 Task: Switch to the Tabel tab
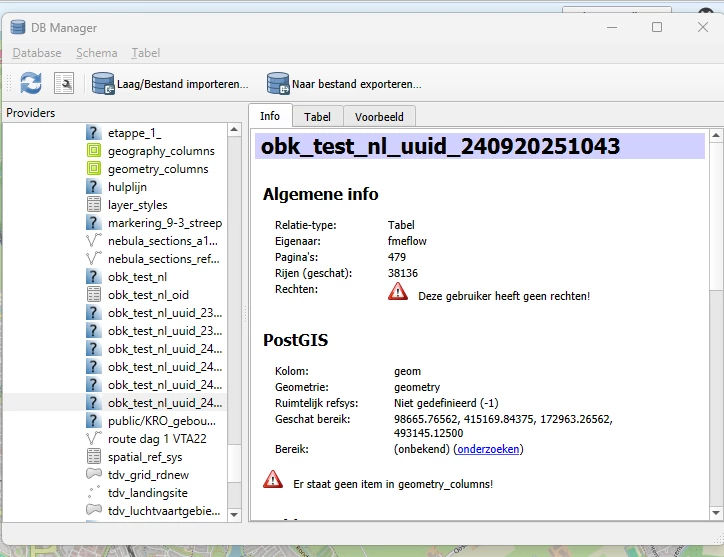coord(317,117)
